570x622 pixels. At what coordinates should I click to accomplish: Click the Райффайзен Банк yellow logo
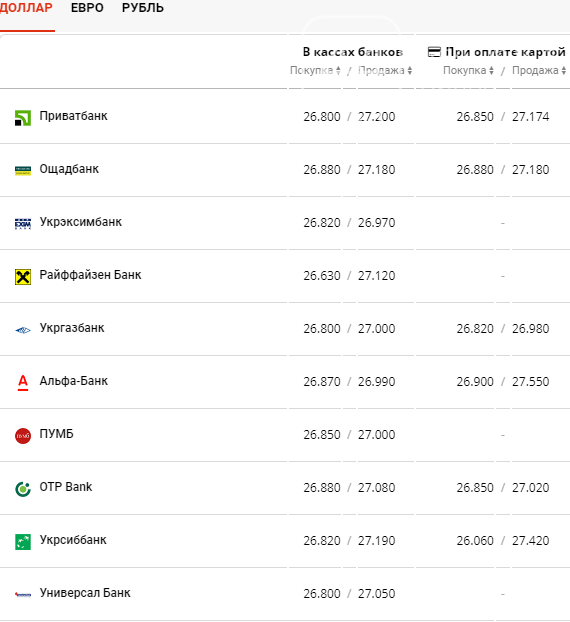click(x=23, y=277)
